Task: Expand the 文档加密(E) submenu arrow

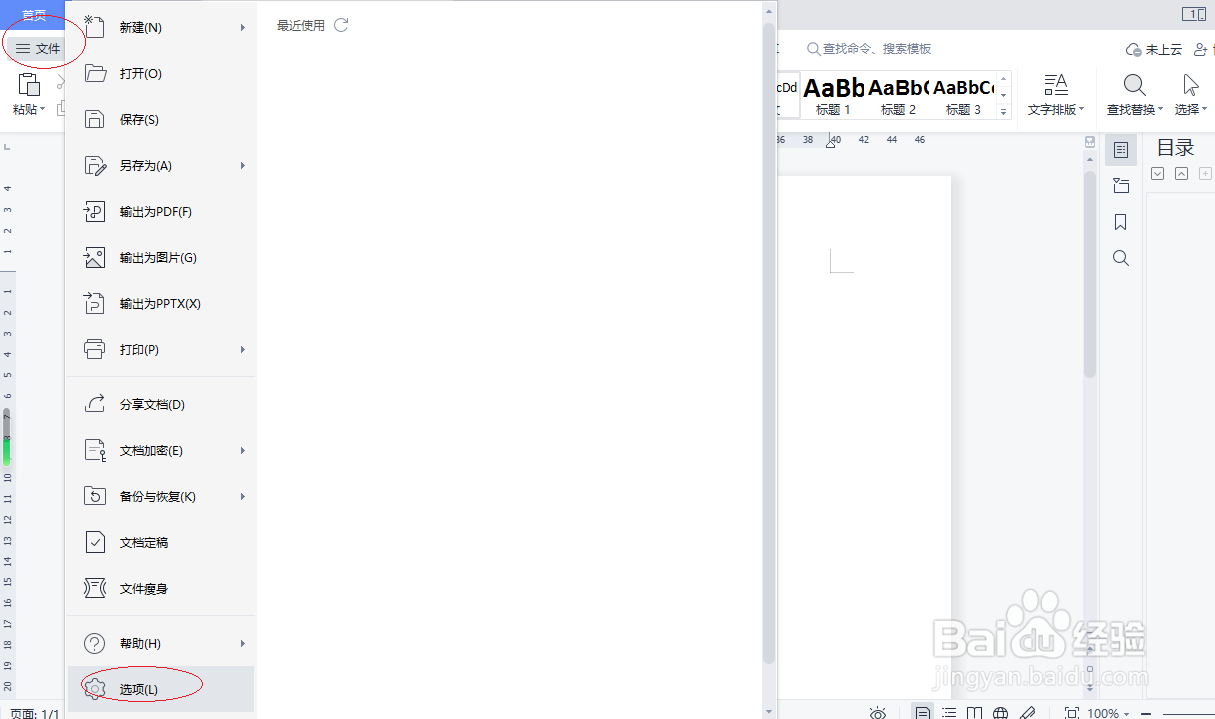Action: [x=242, y=451]
